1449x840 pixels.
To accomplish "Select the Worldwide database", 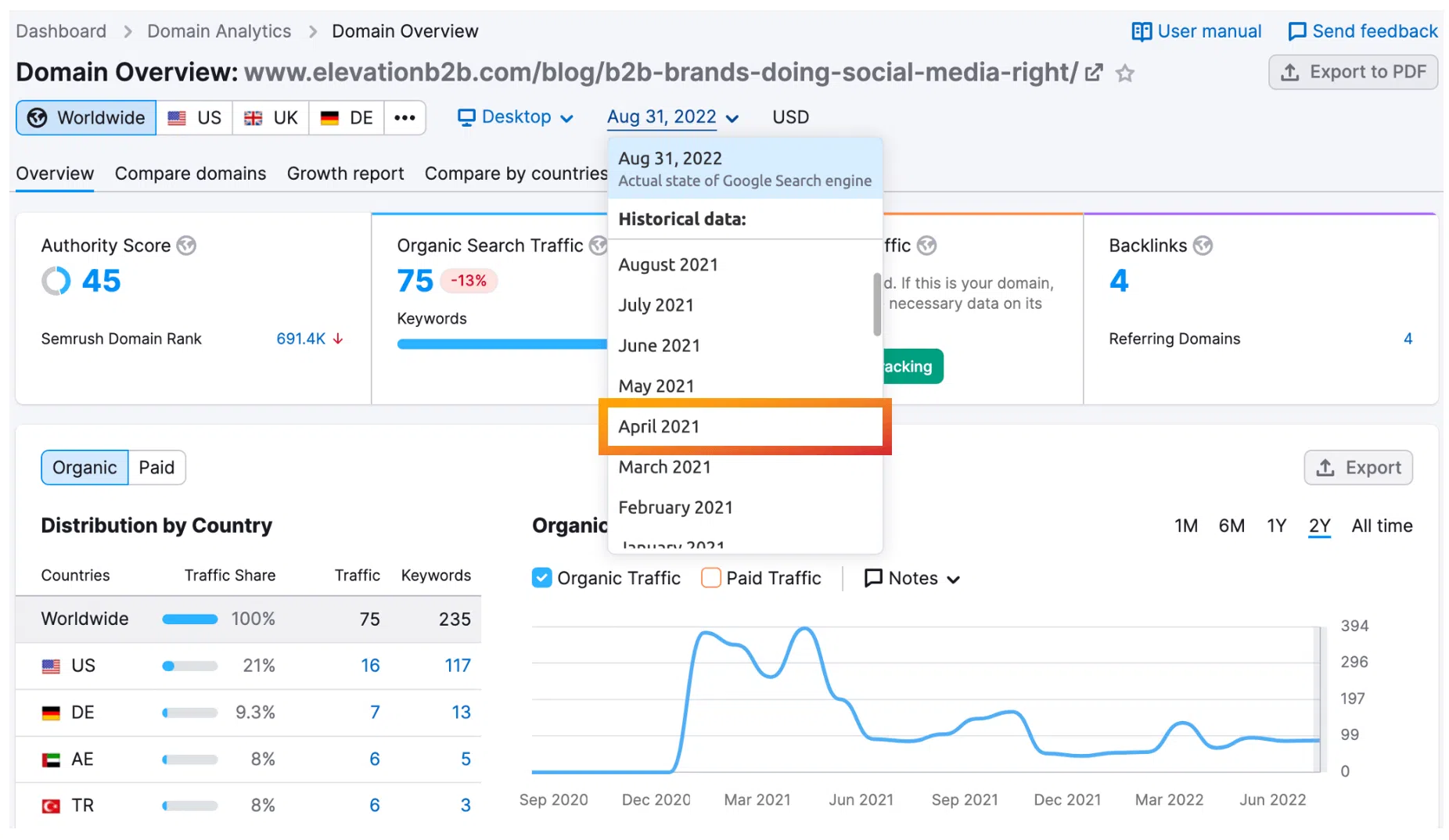I will coord(86,117).
